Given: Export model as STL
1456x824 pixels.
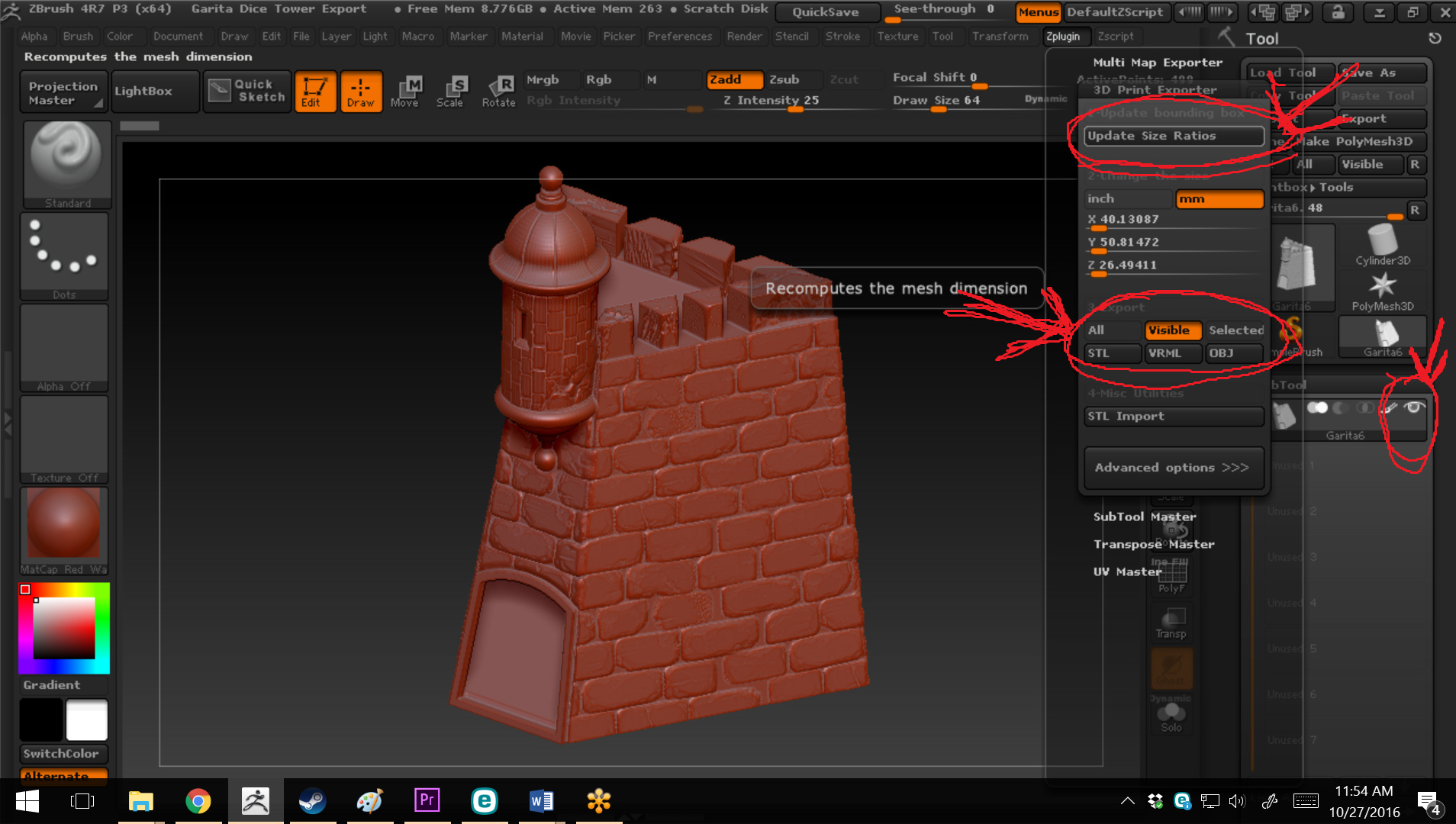Looking at the screenshot, I should click(1112, 353).
